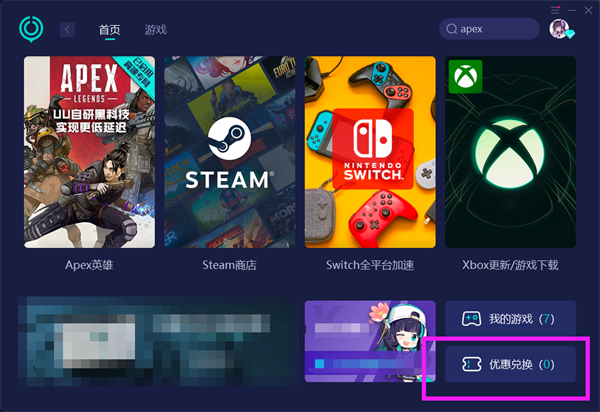Click the Apex英雄 label
The height and width of the screenshot is (412, 600).
(x=89, y=265)
